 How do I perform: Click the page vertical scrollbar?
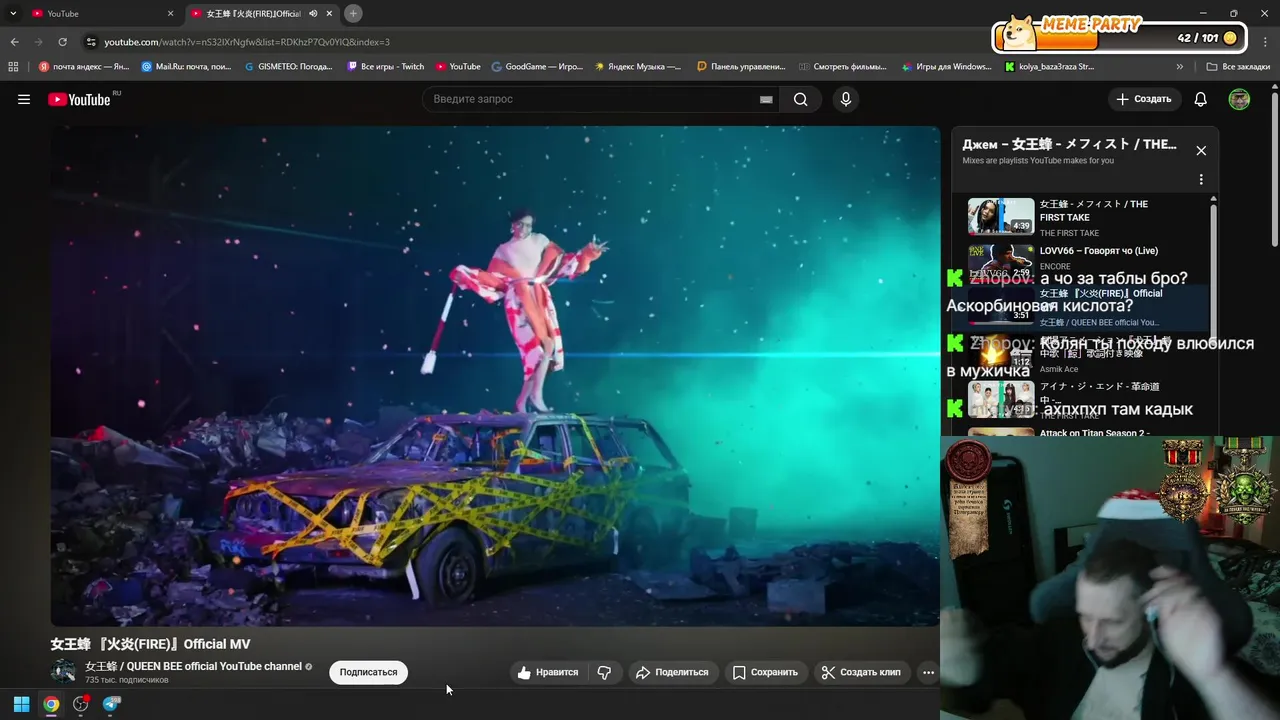tap(1274, 170)
